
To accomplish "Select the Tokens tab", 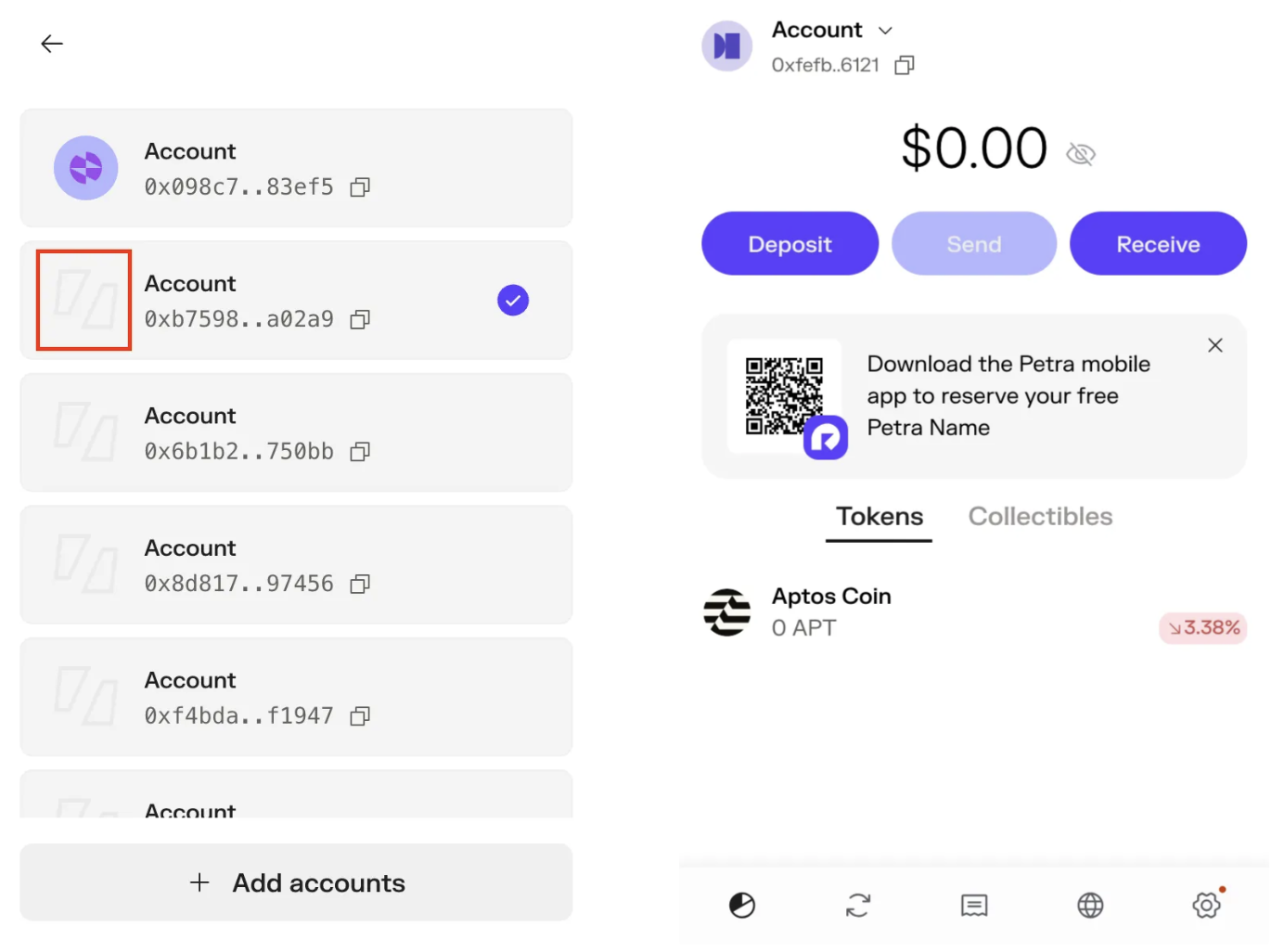I will (879, 517).
